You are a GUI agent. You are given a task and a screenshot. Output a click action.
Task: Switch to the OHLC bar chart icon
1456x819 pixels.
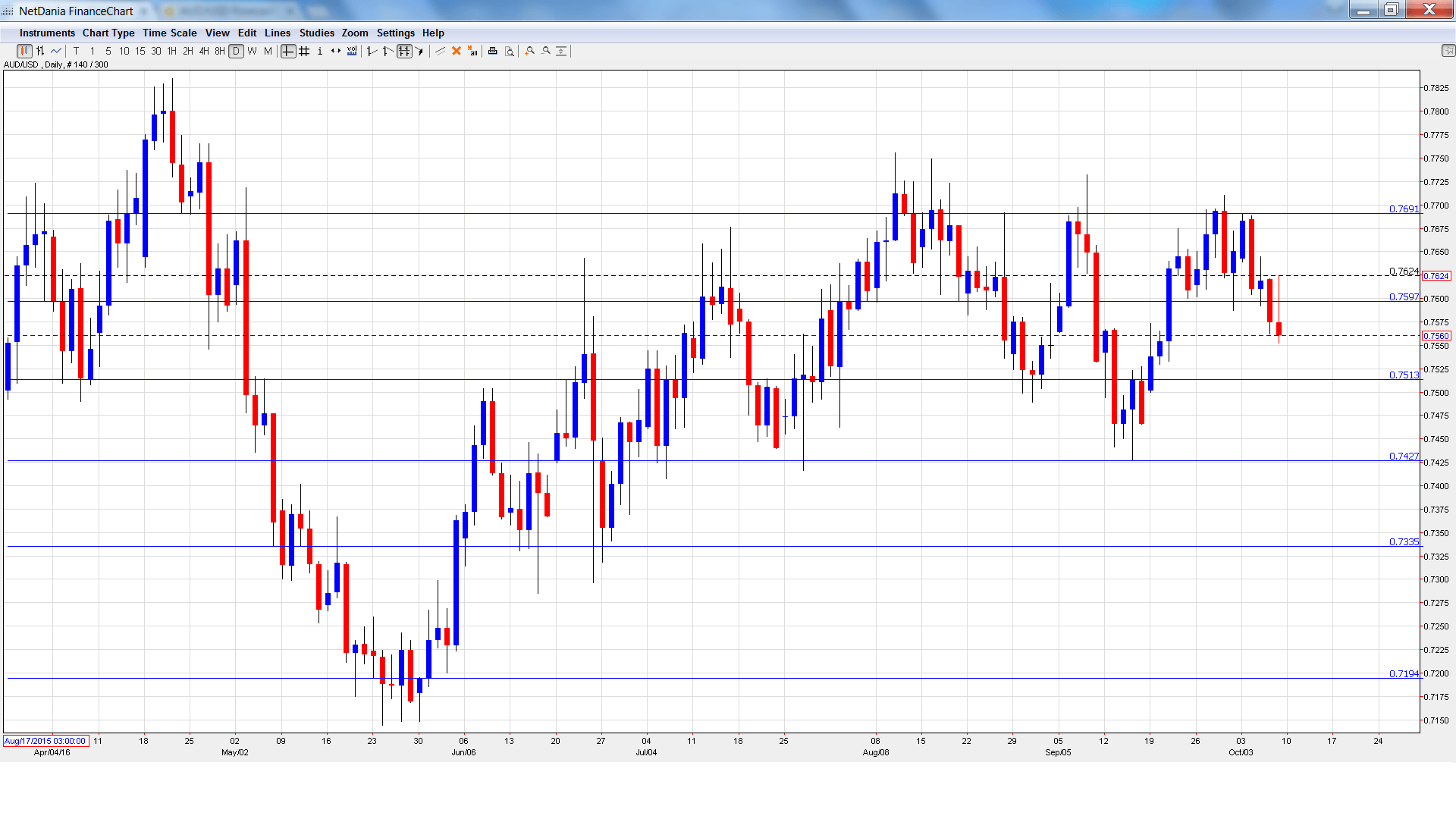[x=40, y=52]
